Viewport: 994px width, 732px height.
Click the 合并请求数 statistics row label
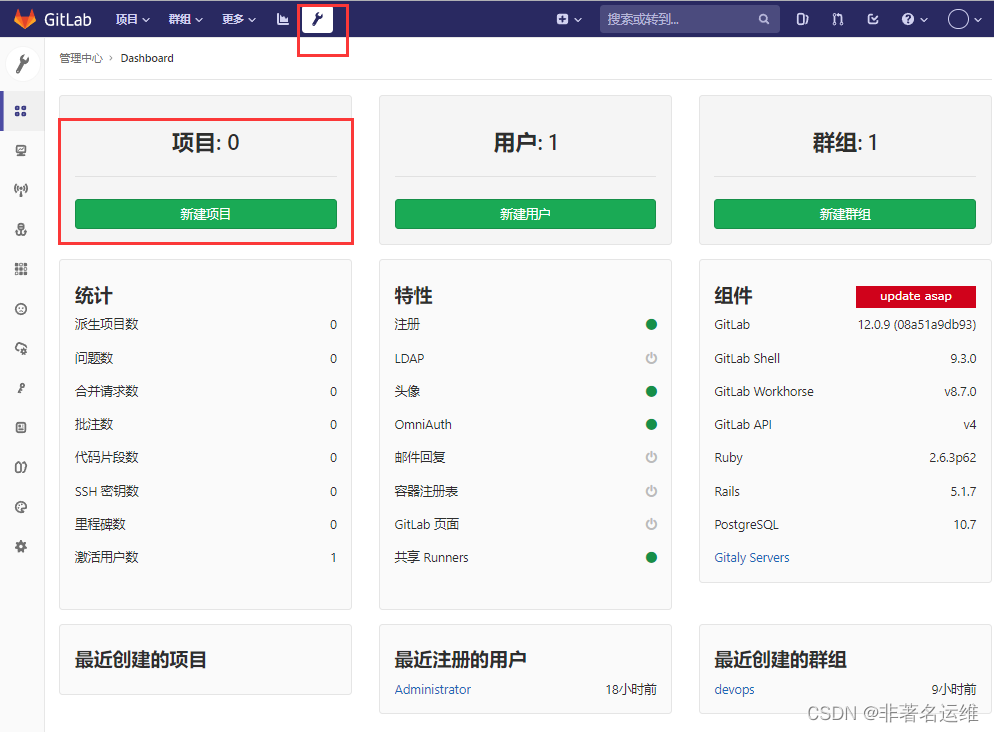(x=106, y=391)
